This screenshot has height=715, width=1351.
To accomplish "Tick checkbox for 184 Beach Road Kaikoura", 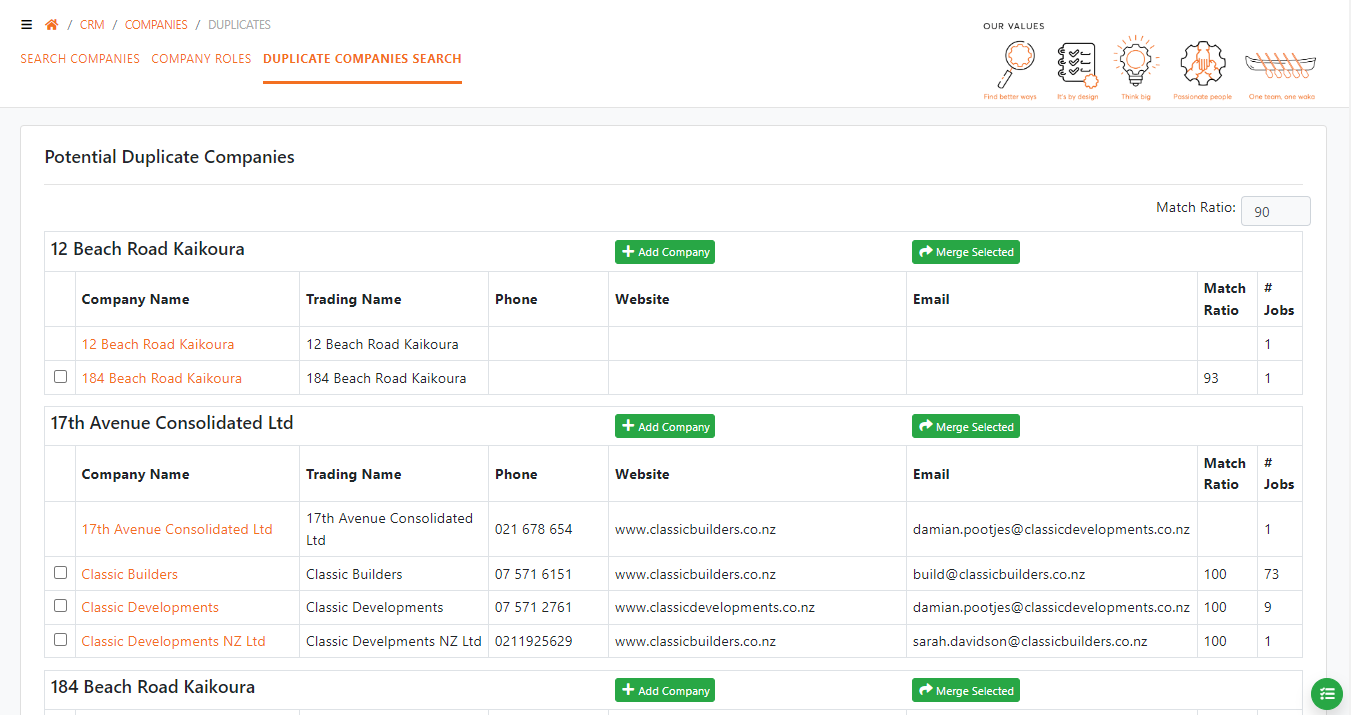I will pyautogui.click(x=61, y=377).
